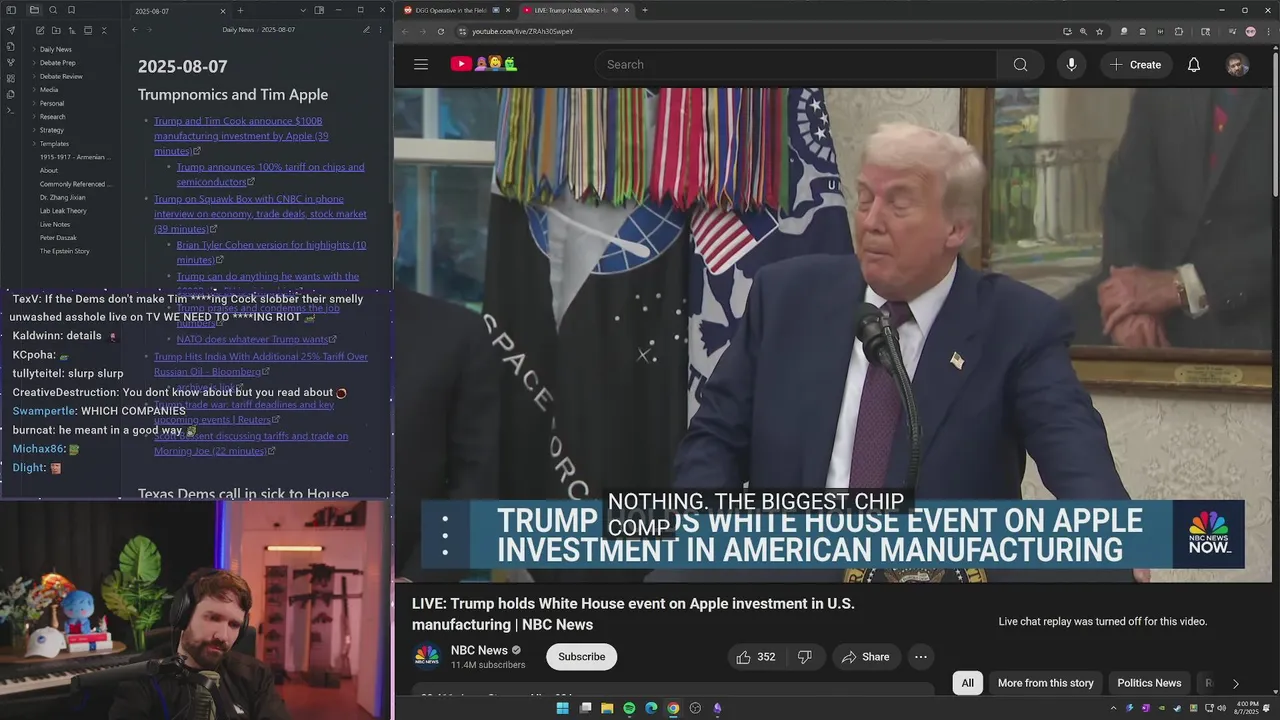The width and height of the screenshot is (1280, 720).
Task: Open a new browser tab
Action: click(x=645, y=10)
